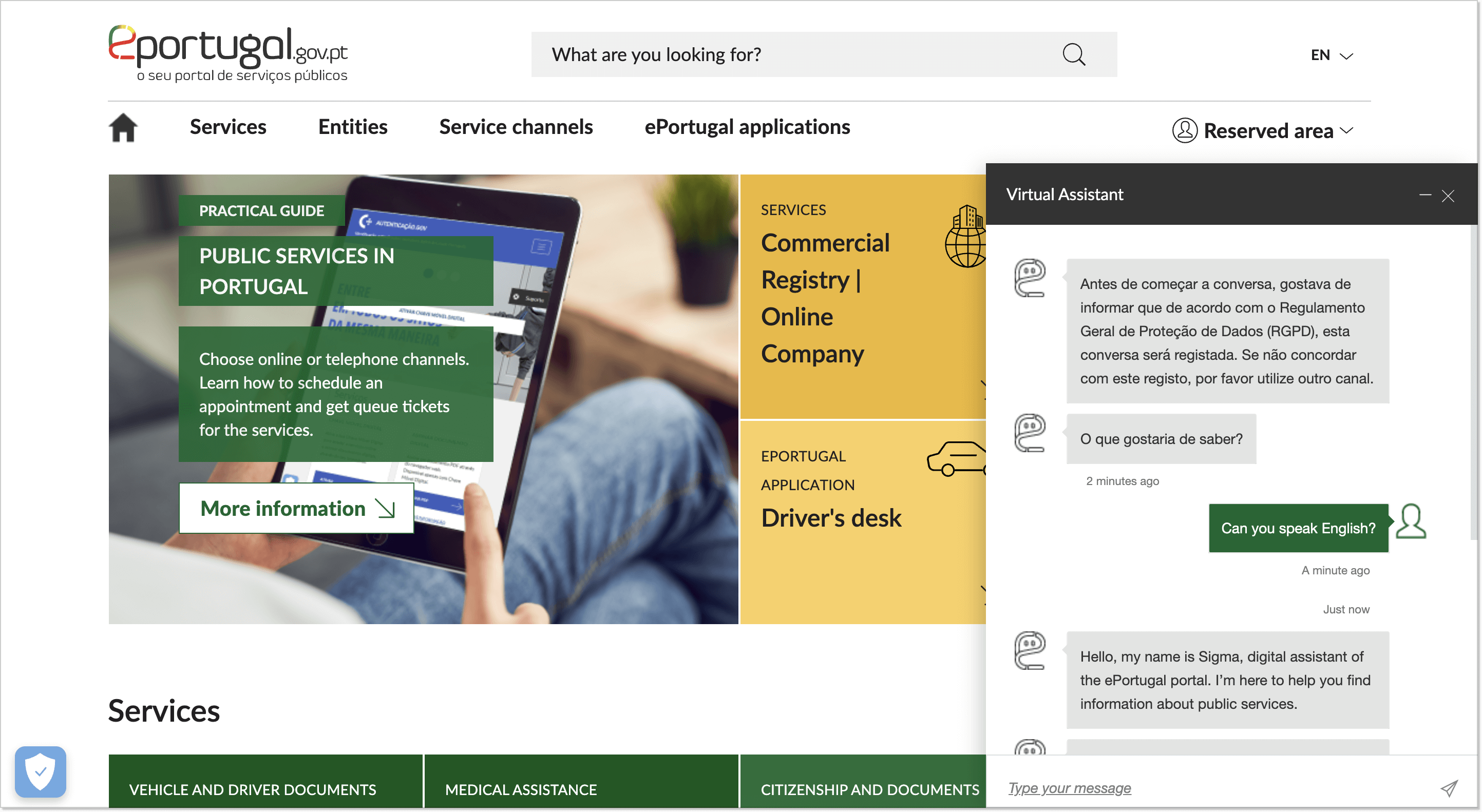Expand the Reserved area dropdown
The image size is (1482, 812).
click(1265, 130)
